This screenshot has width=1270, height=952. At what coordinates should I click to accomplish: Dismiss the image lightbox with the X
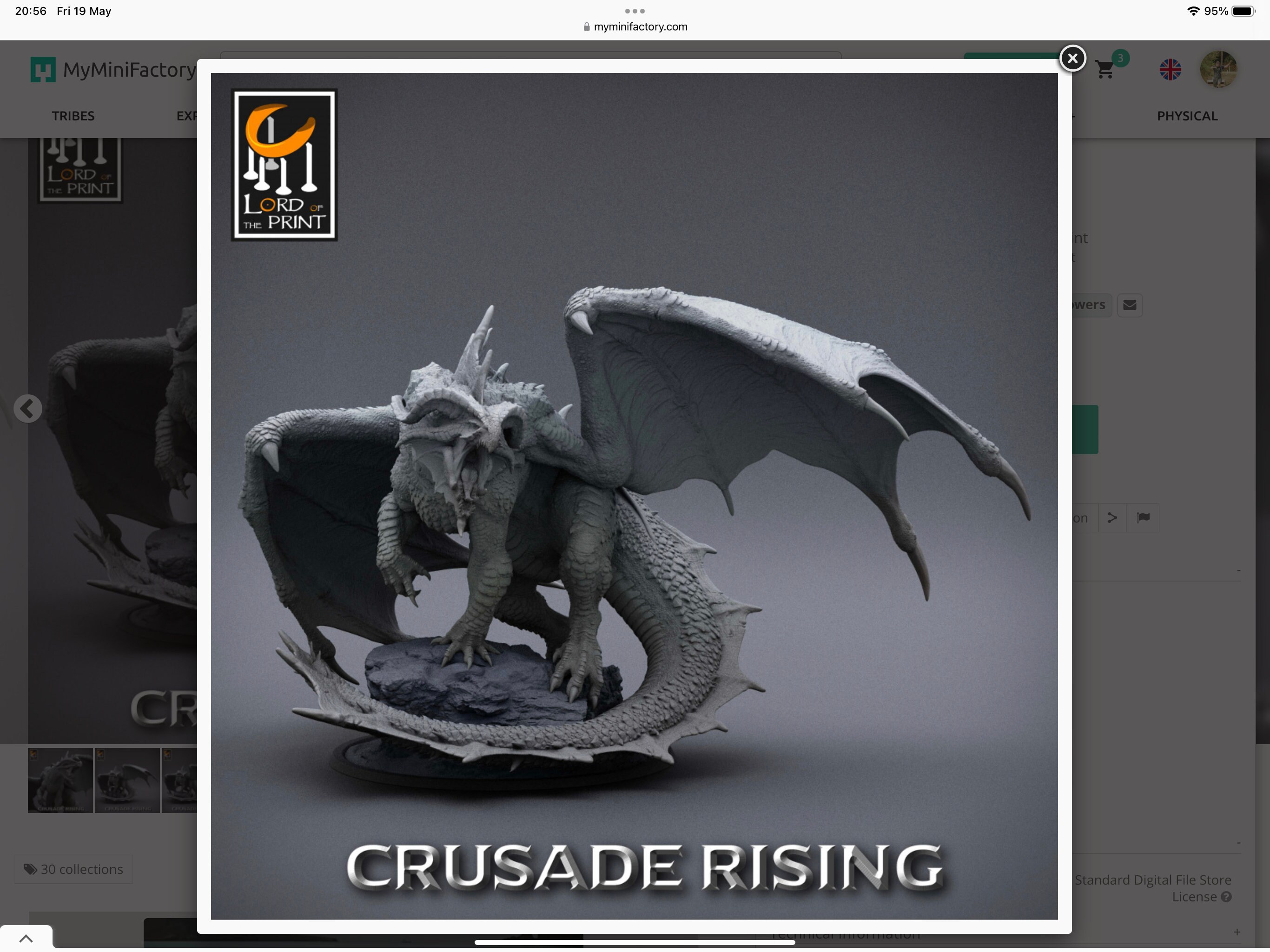click(x=1072, y=58)
